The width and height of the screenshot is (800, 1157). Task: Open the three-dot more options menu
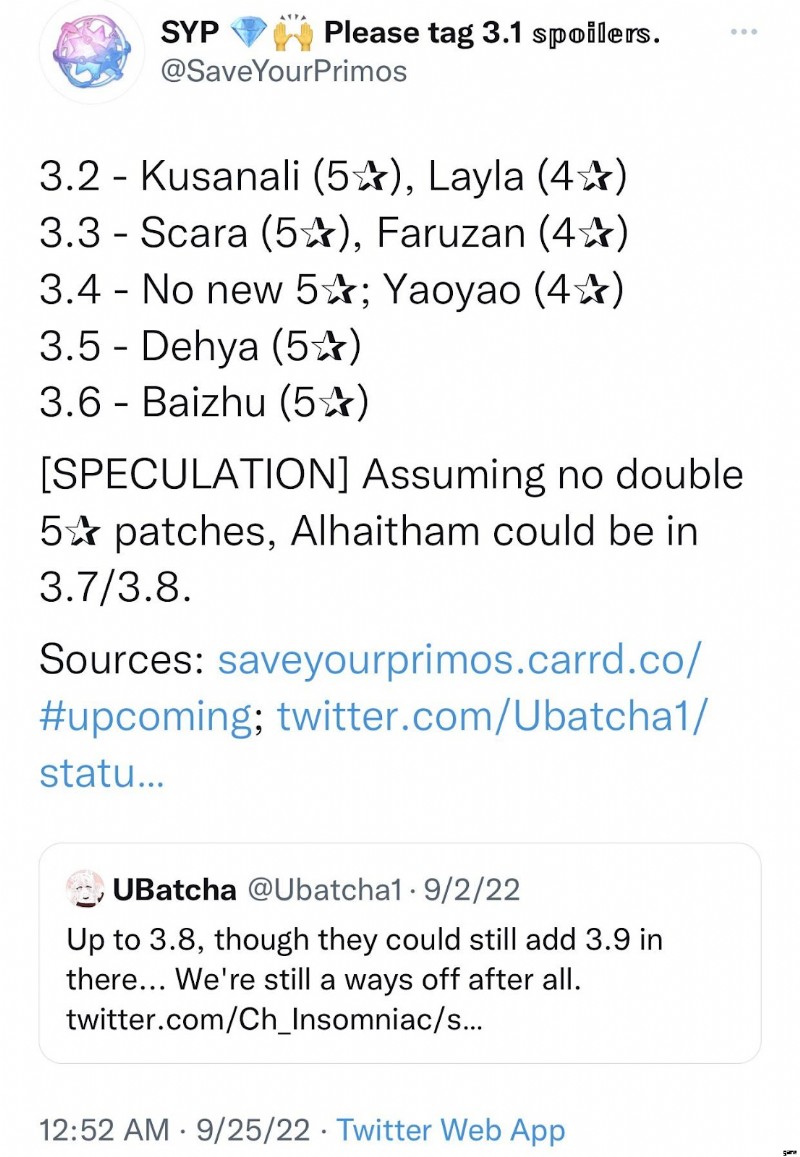point(743,32)
